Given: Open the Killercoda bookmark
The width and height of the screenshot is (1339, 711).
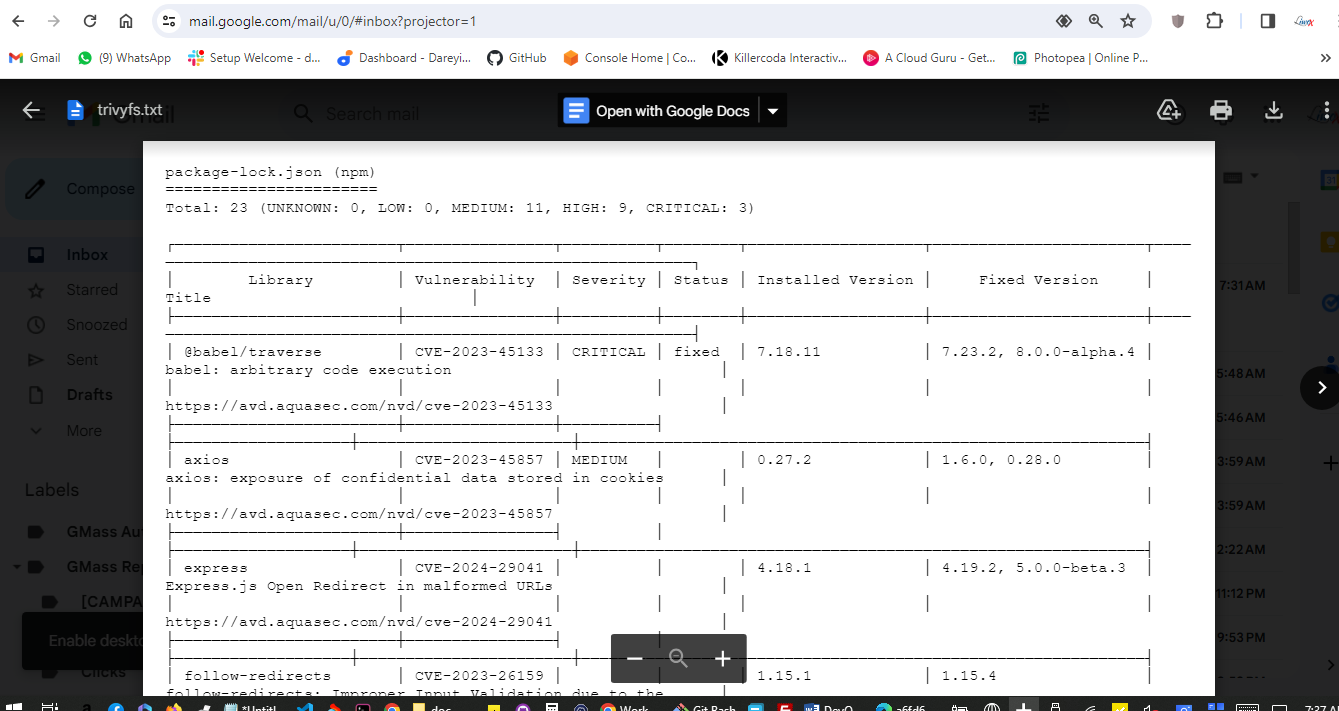Looking at the screenshot, I should 779,58.
